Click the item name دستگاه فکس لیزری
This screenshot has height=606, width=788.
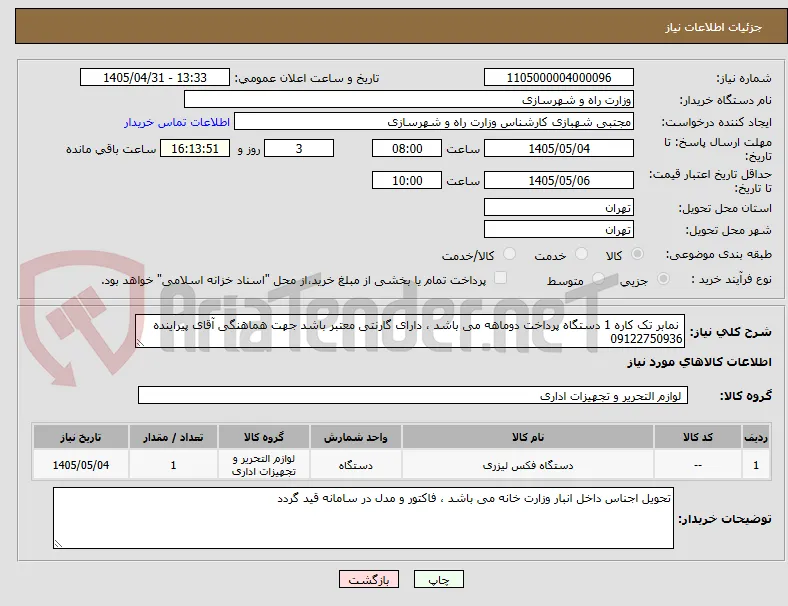click(x=528, y=465)
